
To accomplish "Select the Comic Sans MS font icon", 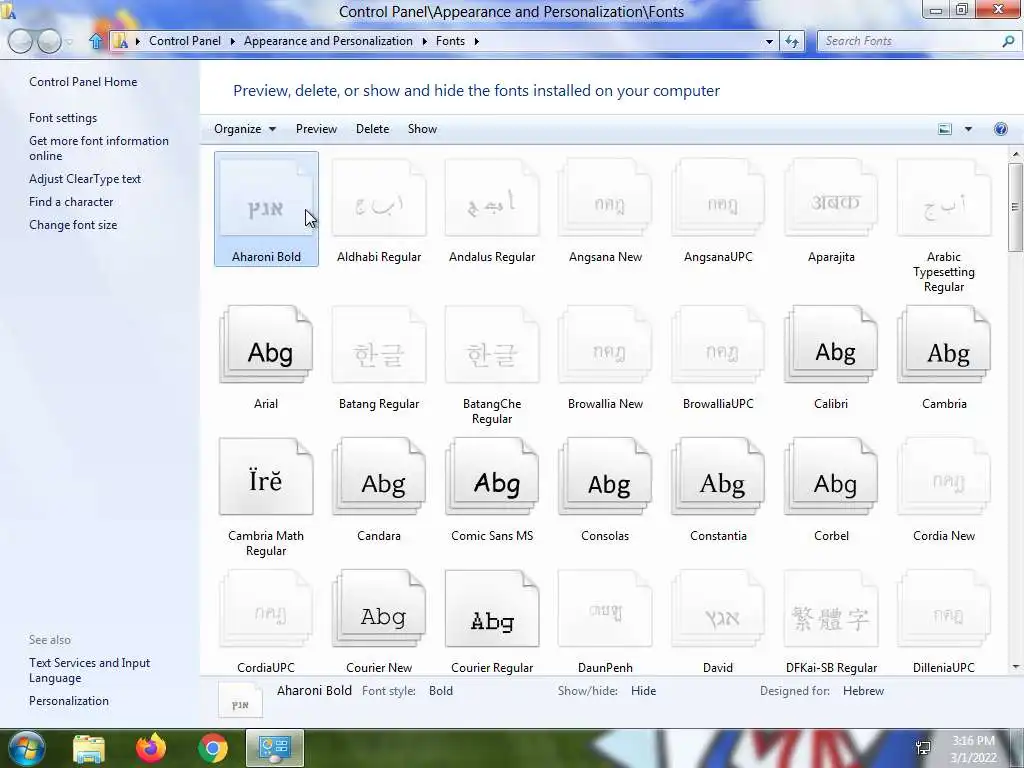I will tap(492, 477).
